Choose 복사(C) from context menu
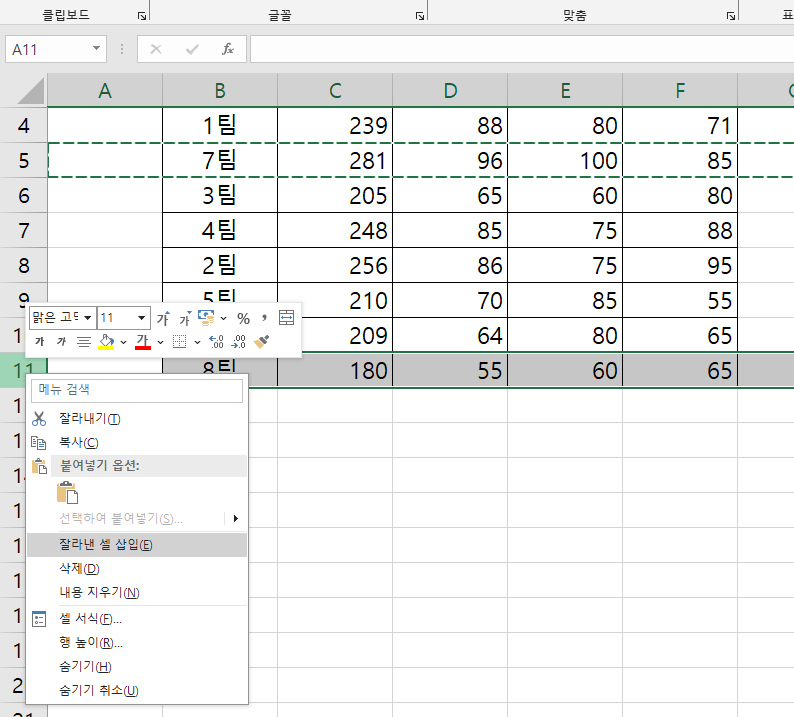 (x=137, y=443)
